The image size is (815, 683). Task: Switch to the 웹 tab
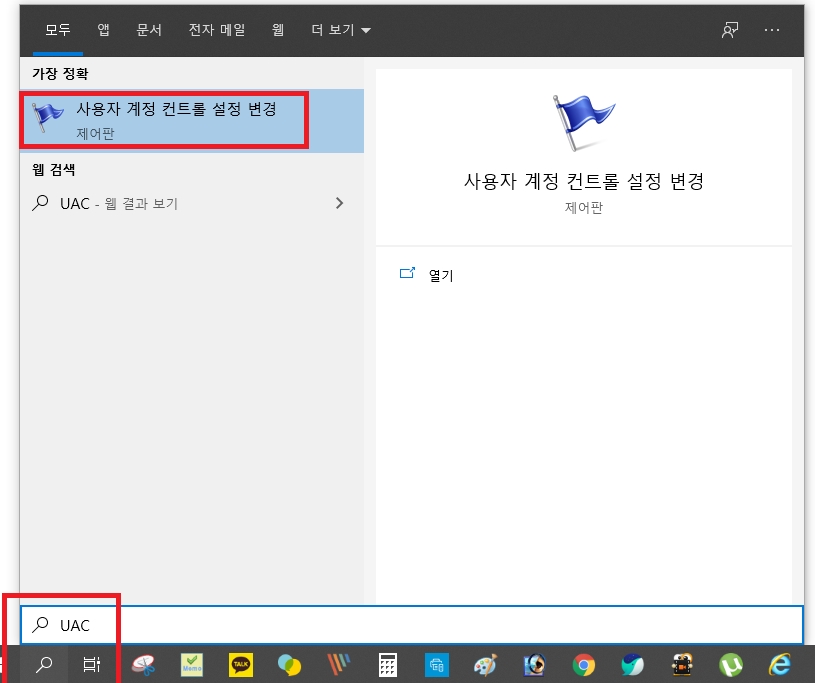coord(278,30)
